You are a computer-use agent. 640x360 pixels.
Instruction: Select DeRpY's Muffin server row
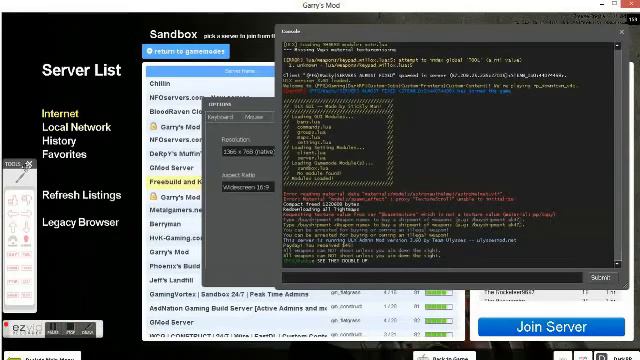click(174, 153)
